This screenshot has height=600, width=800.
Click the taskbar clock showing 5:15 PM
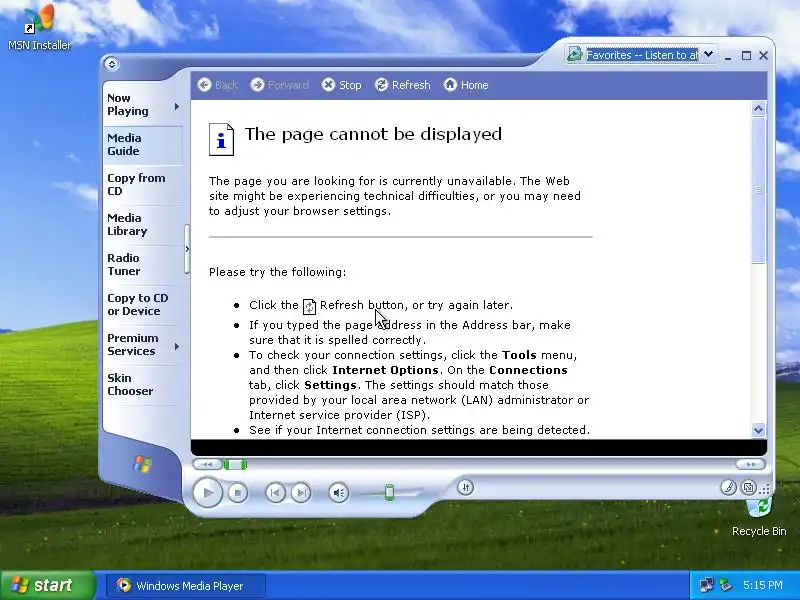pyautogui.click(x=762, y=585)
